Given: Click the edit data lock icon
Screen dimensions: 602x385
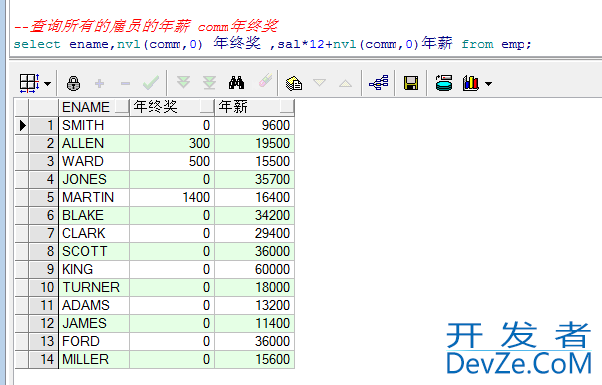Looking at the screenshot, I should pos(73,83).
